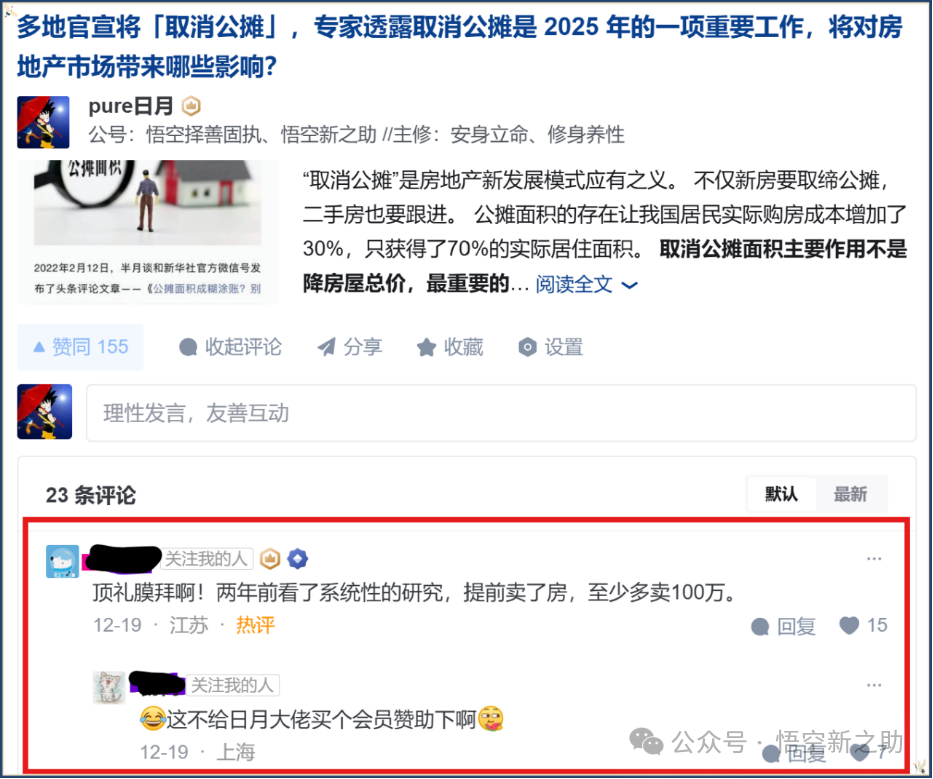Click the comment bubble icon beside 收起评论
Viewport: 933px width, 779px height.
[x=188, y=347]
